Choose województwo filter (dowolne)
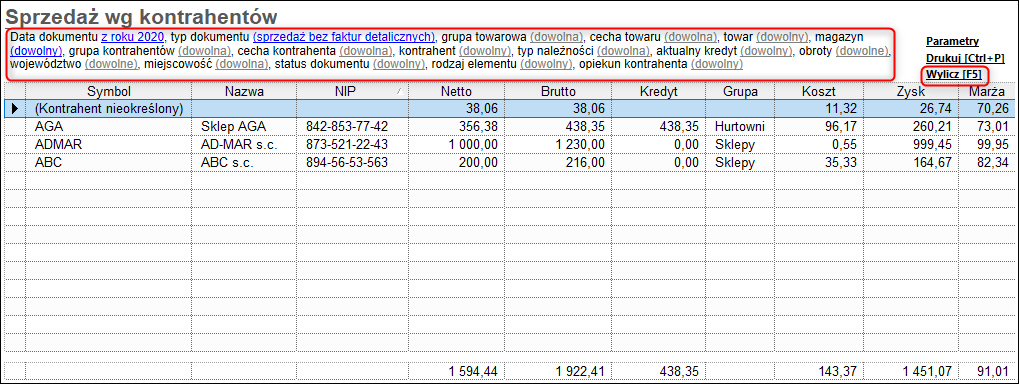This screenshot has width=1019, height=384. click(112, 64)
